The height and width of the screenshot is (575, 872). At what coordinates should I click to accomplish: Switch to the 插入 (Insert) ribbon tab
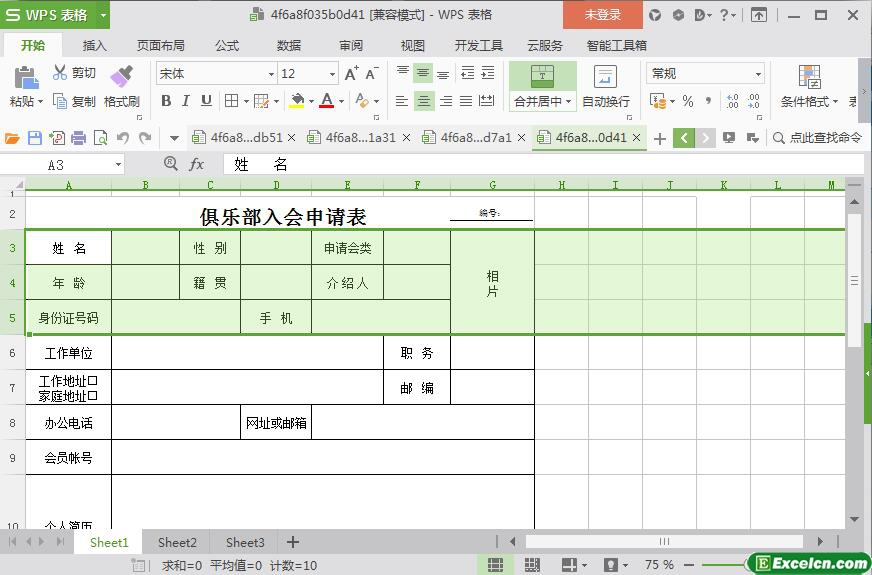pyautogui.click(x=94, y=45)
